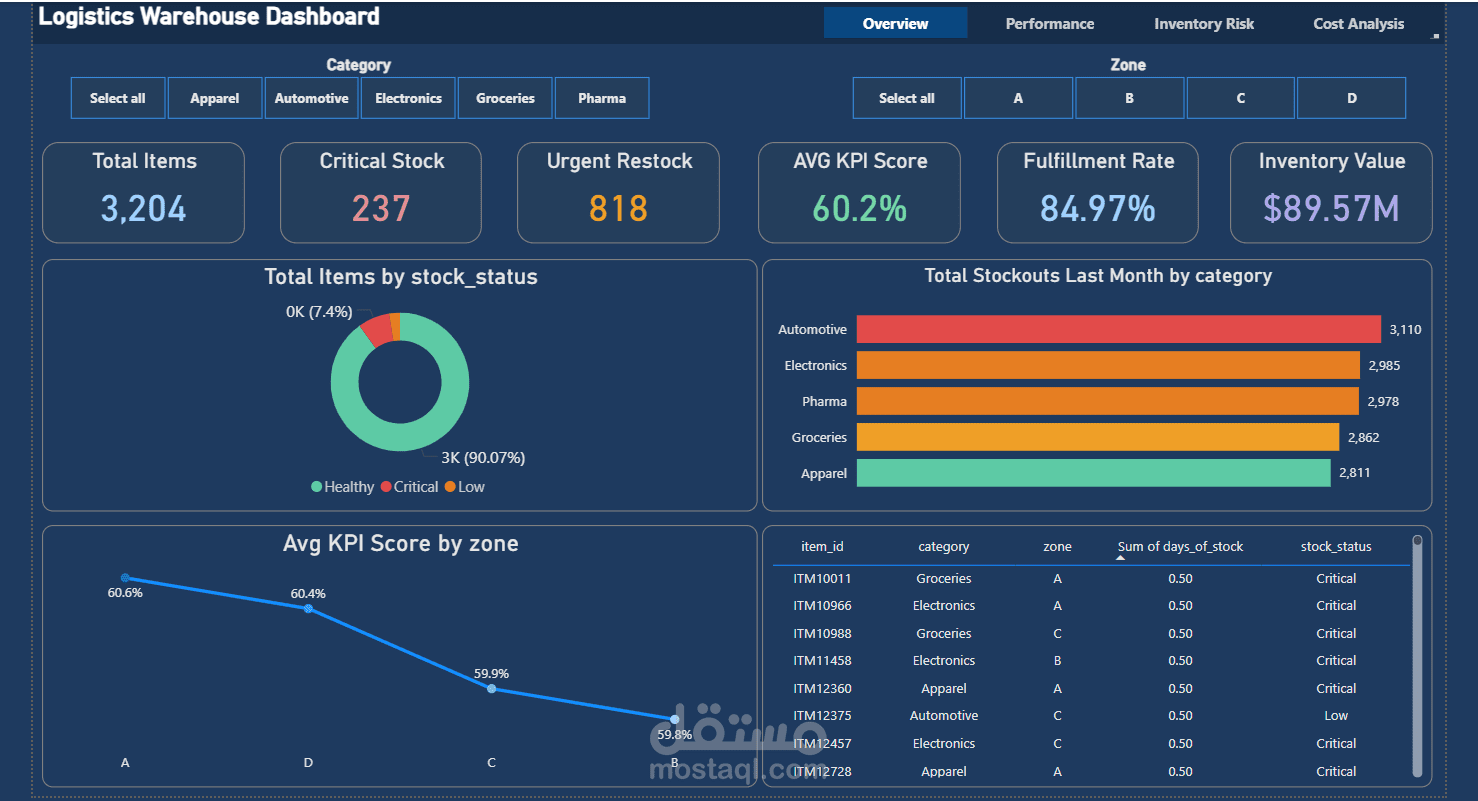Switch to the Performance tab
This screenshot has height=801, width=1478.
coord(1049,23)
